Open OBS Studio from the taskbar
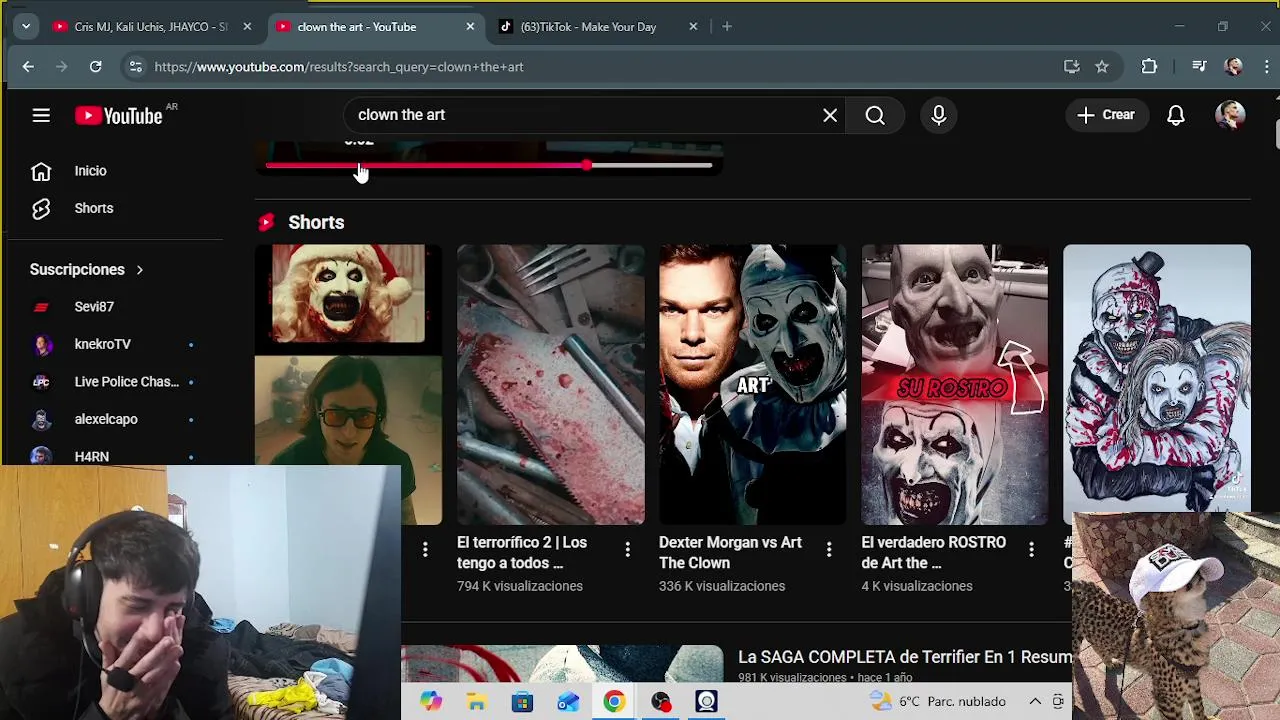Viewport: 1280px width, 720px height. pyautogui.click(x=660, y=702)
